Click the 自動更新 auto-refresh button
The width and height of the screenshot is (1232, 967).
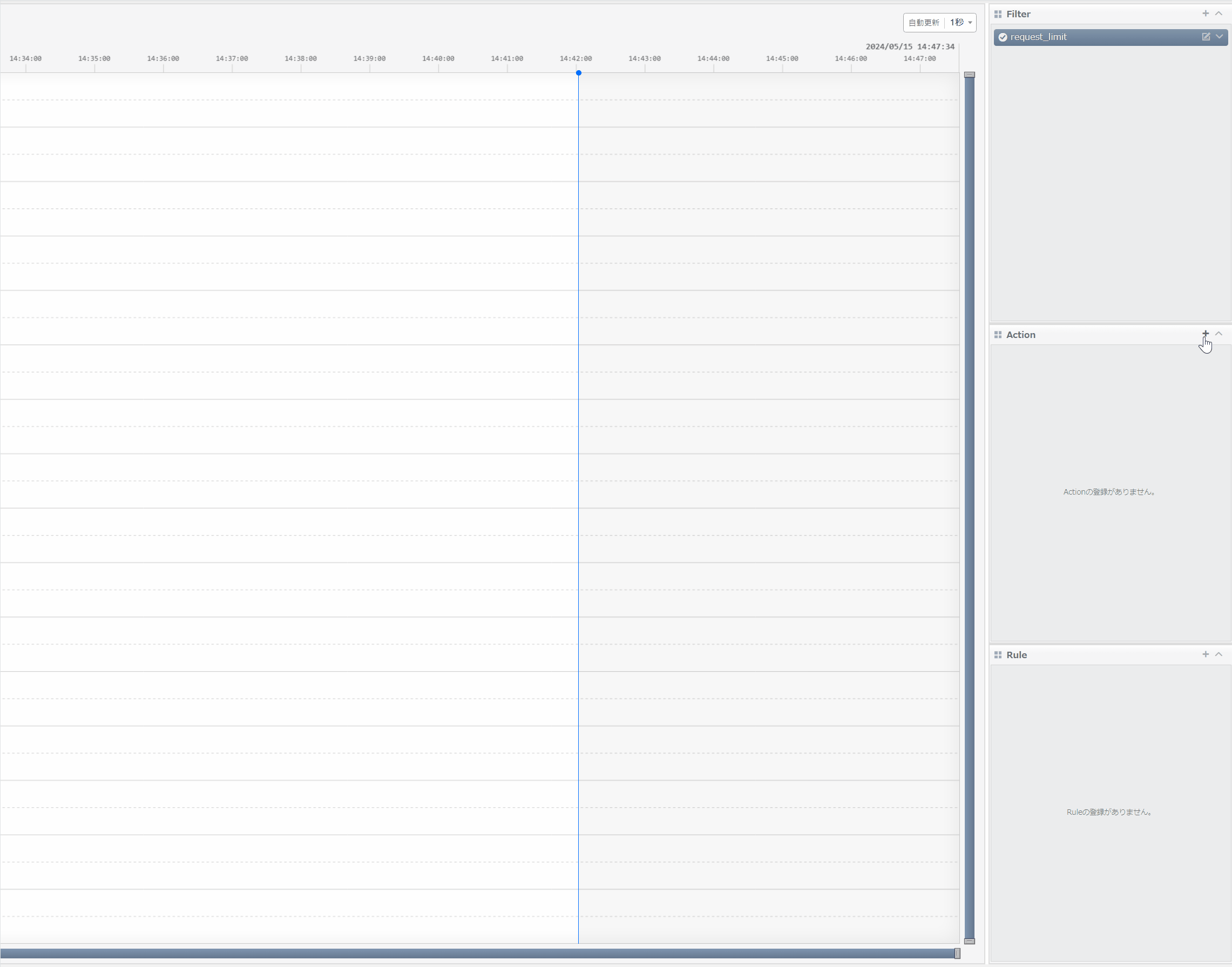pos(923,23)
